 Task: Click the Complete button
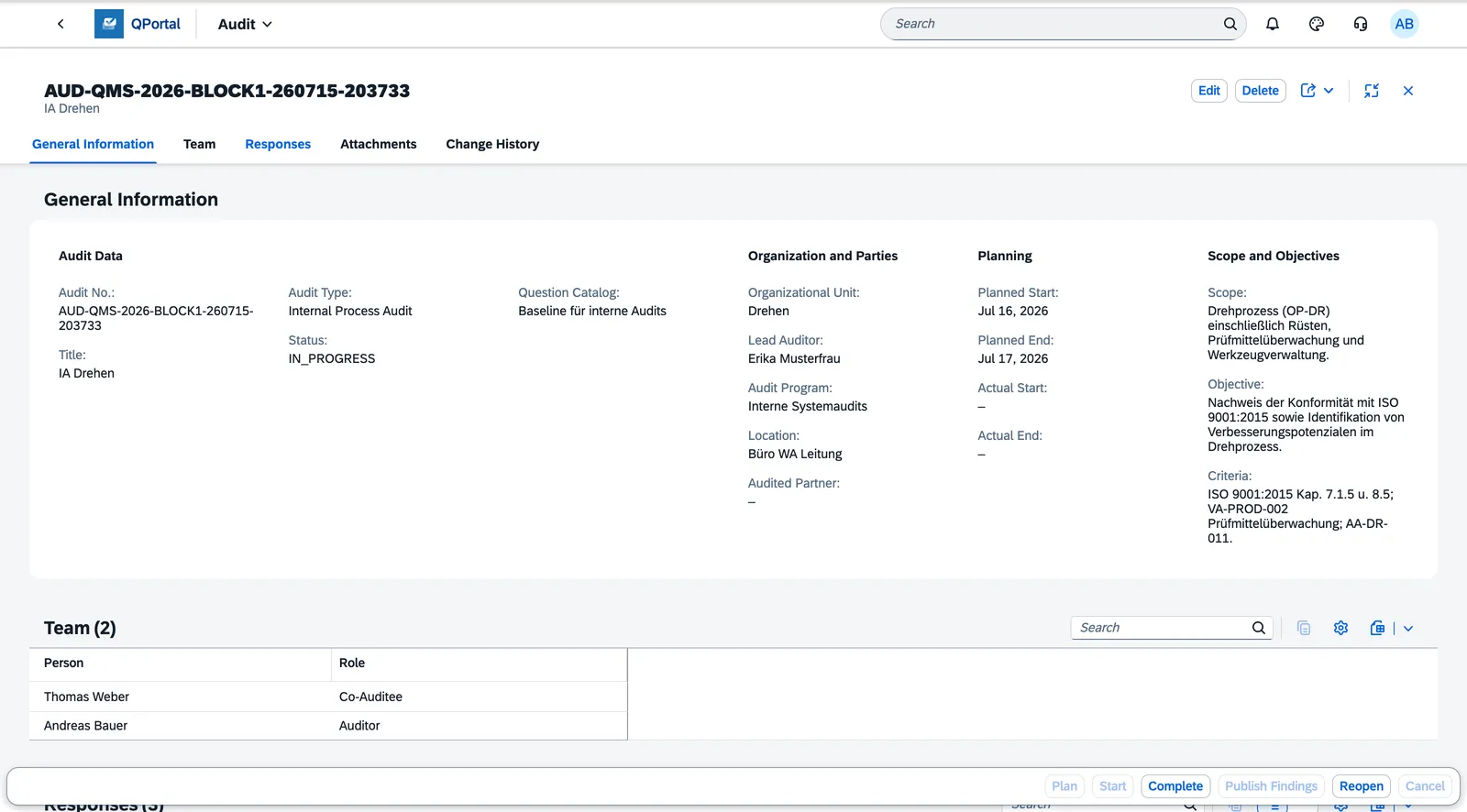1175,786
